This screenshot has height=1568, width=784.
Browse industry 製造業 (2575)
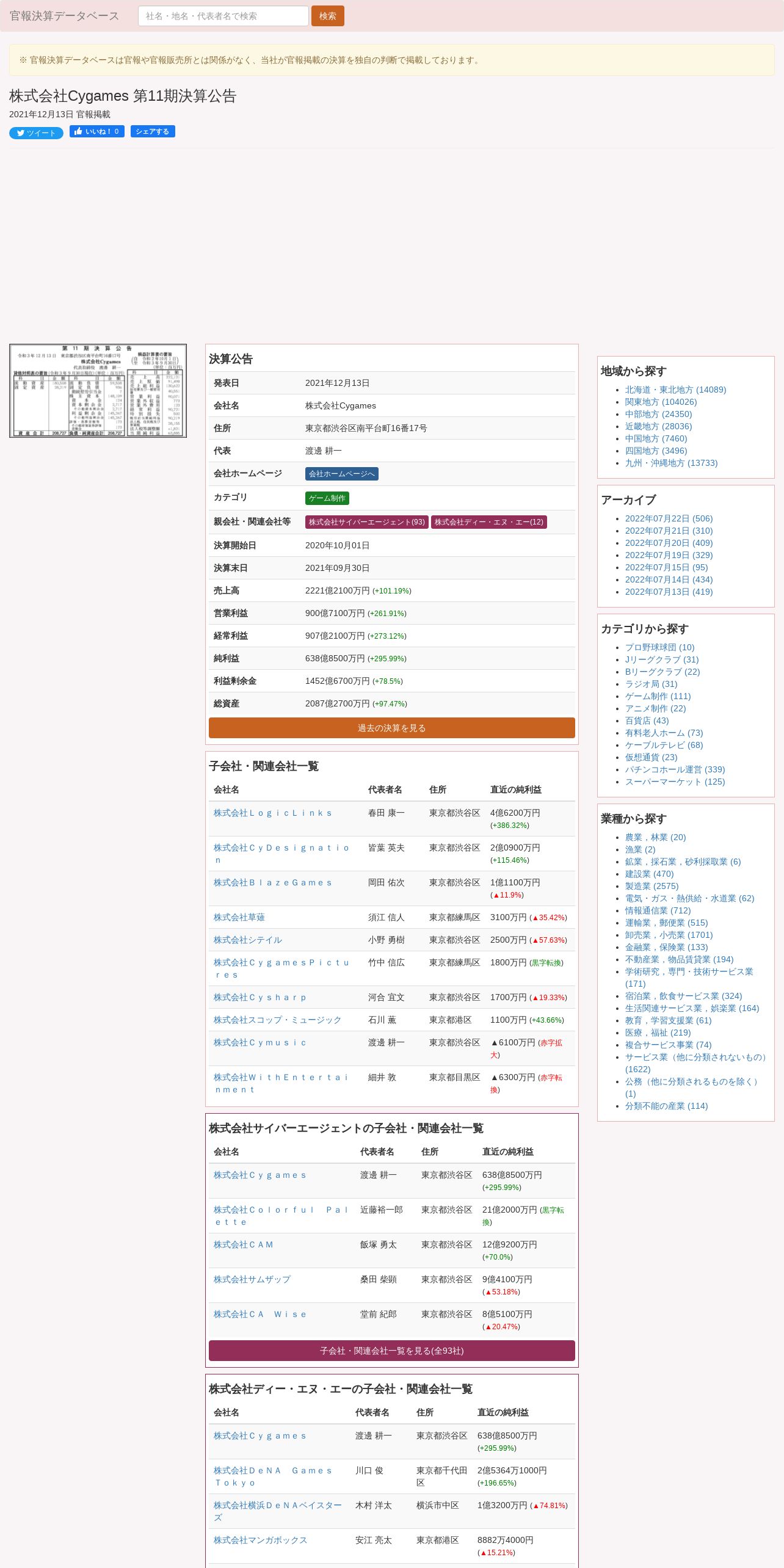652,886
